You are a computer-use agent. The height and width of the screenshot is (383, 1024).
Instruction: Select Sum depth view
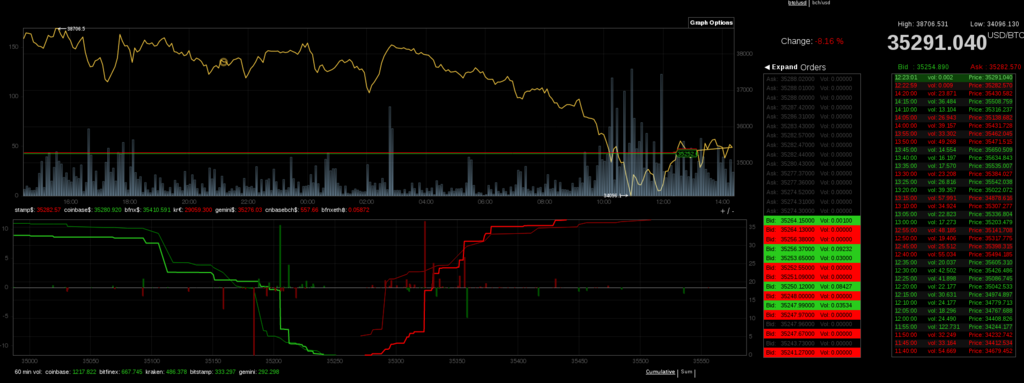coord(686,372)
